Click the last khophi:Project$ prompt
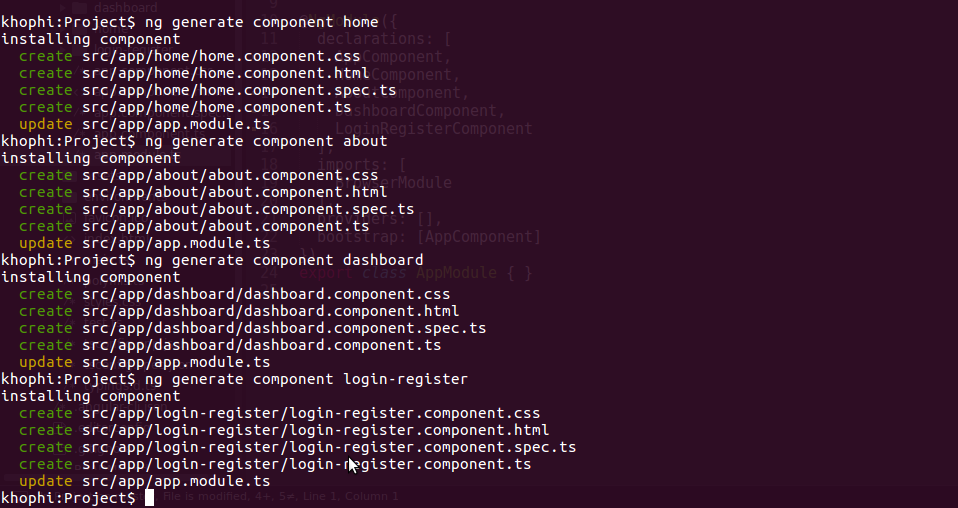The width and height of the screenshot is (958, 508). (68, 498)
